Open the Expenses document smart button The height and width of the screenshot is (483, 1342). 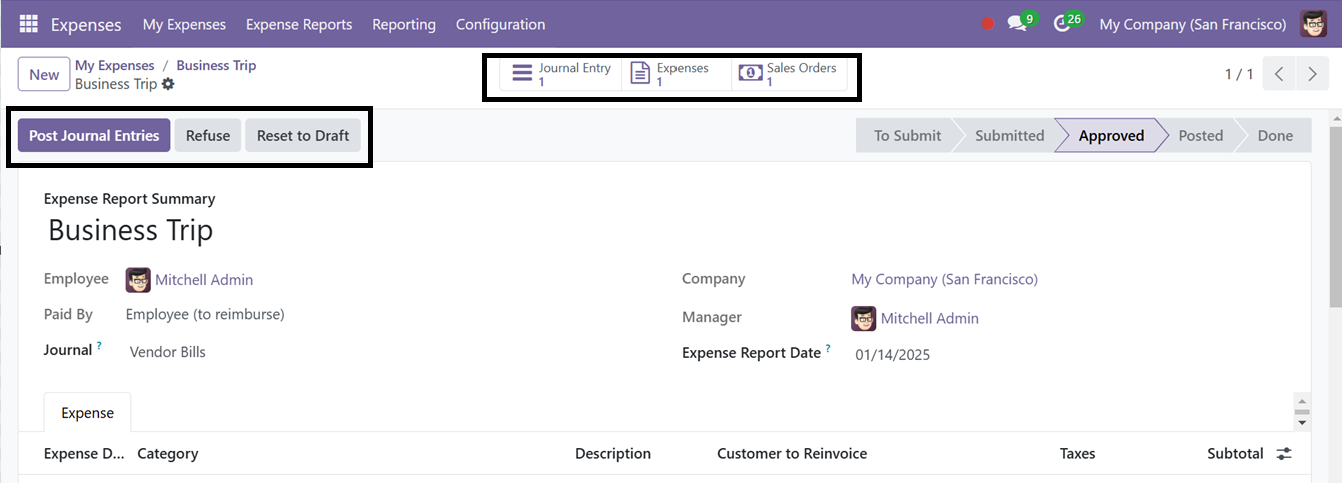[677, 75]
